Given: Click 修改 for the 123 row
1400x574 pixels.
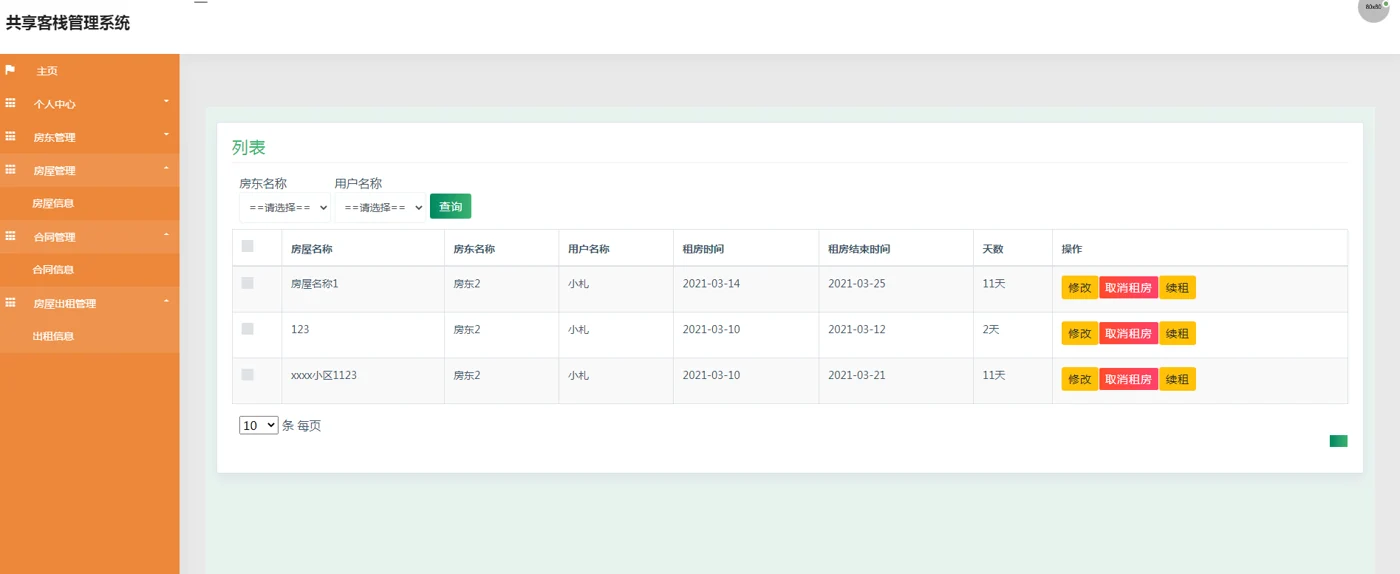Looking at the screenshot, I should 1080,333.
